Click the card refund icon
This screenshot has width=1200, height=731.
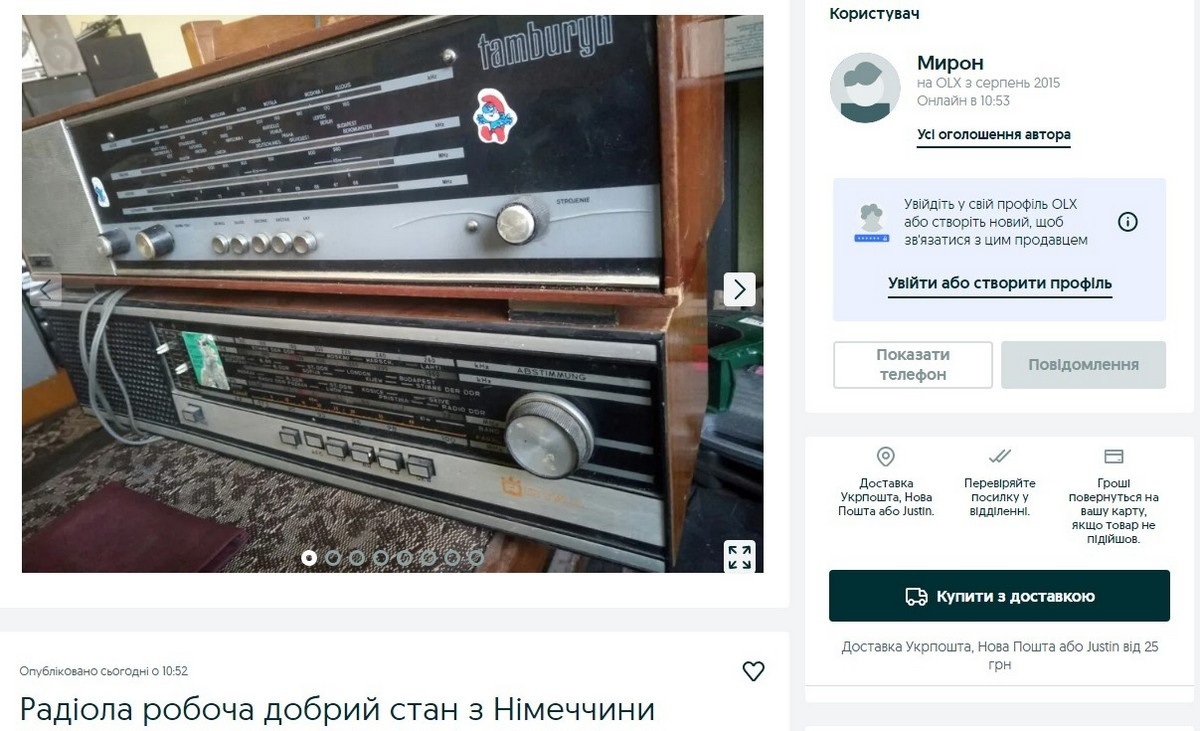[x=1114, y=457]
